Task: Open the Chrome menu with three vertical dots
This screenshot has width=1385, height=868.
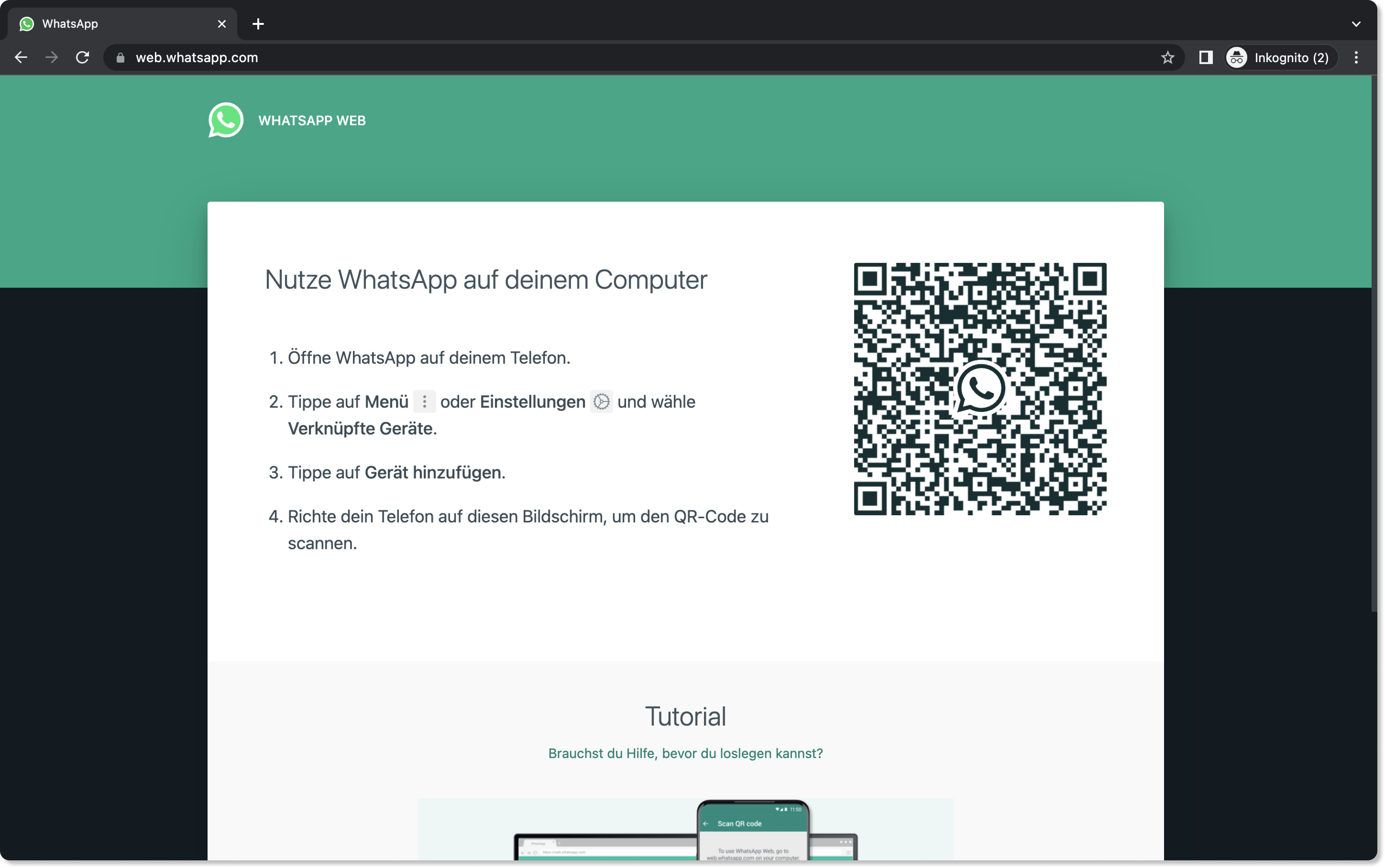Action: coord(1357,57)
